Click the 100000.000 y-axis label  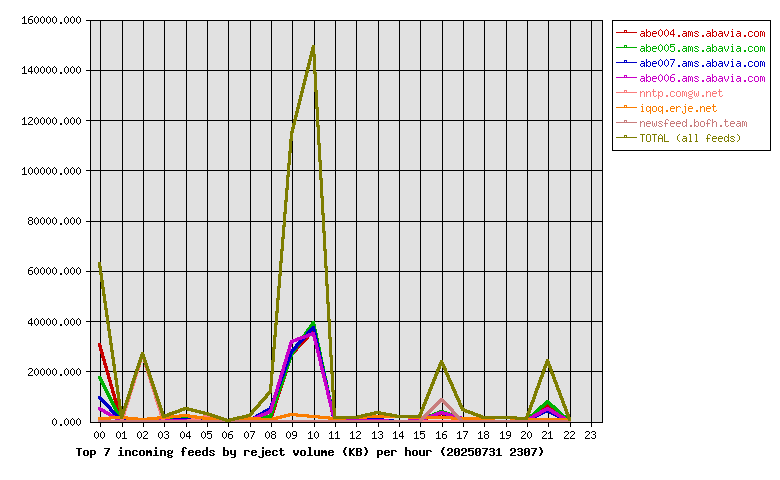coord(51,171)
